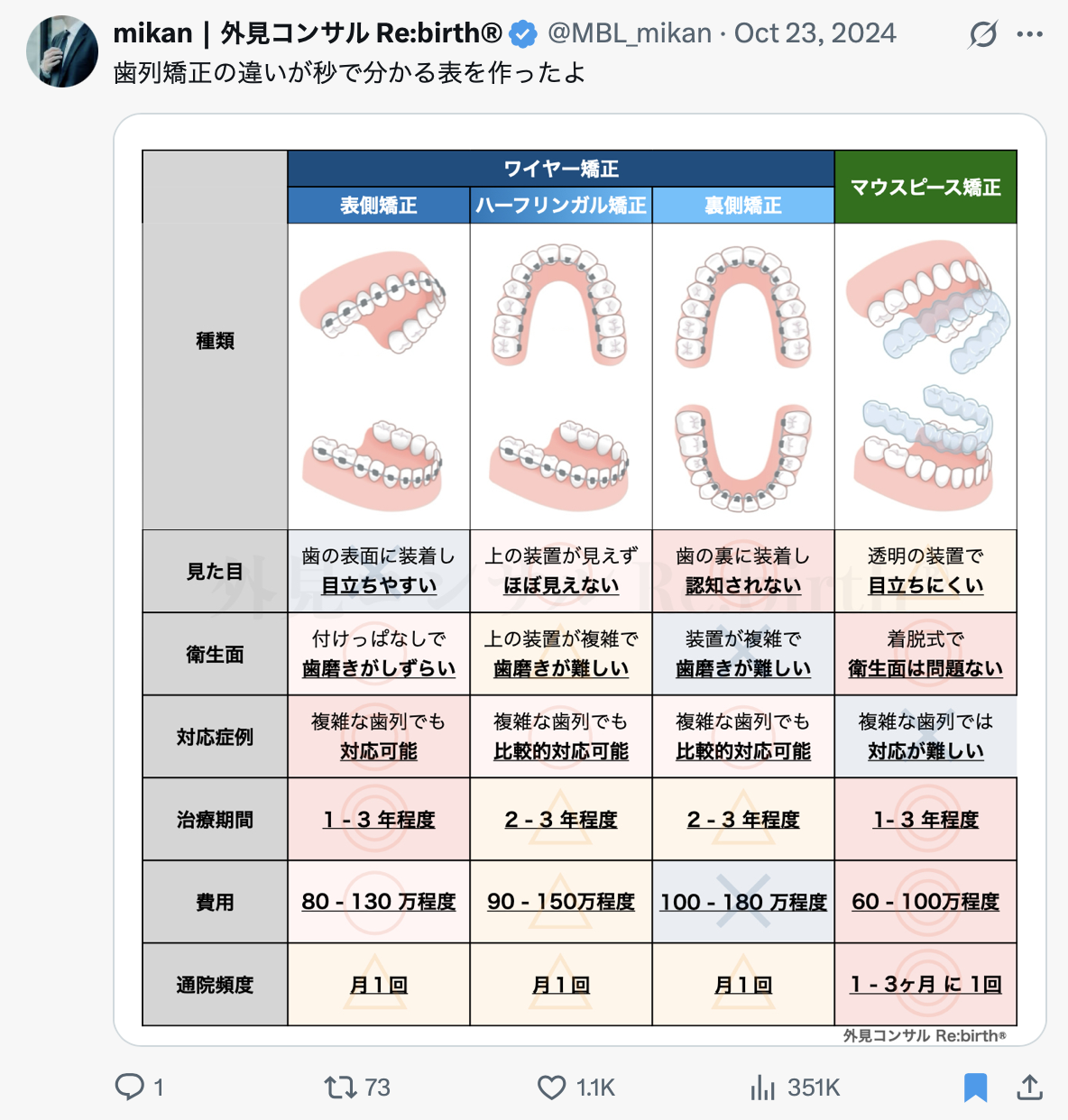Viewport: 1068px width, 1120px height.
Task: Click the Grok circle-slash icon
Action: [x=983, y=34]
